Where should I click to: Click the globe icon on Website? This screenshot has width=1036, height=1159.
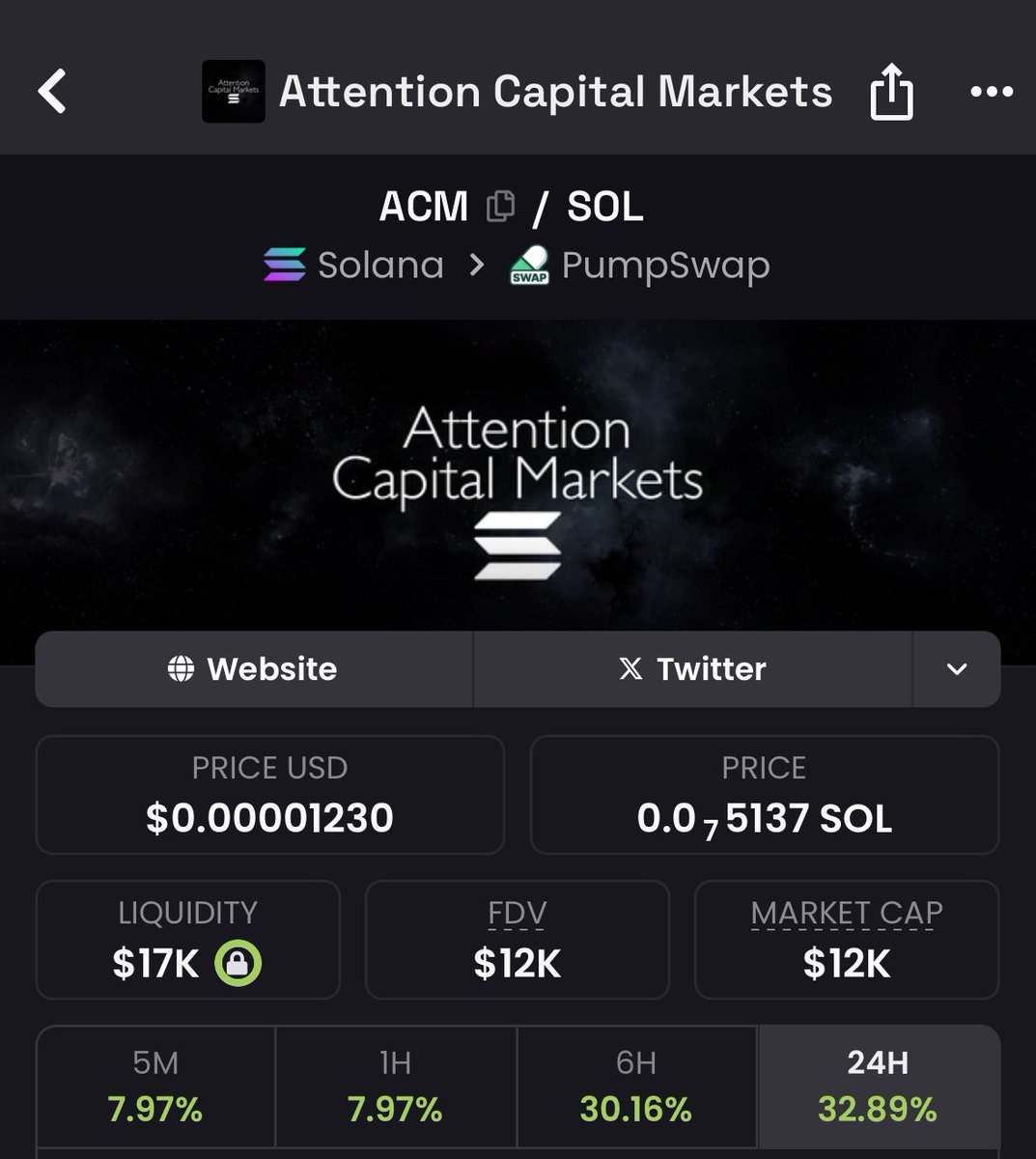pyautogui.click(x=181, y=668)
